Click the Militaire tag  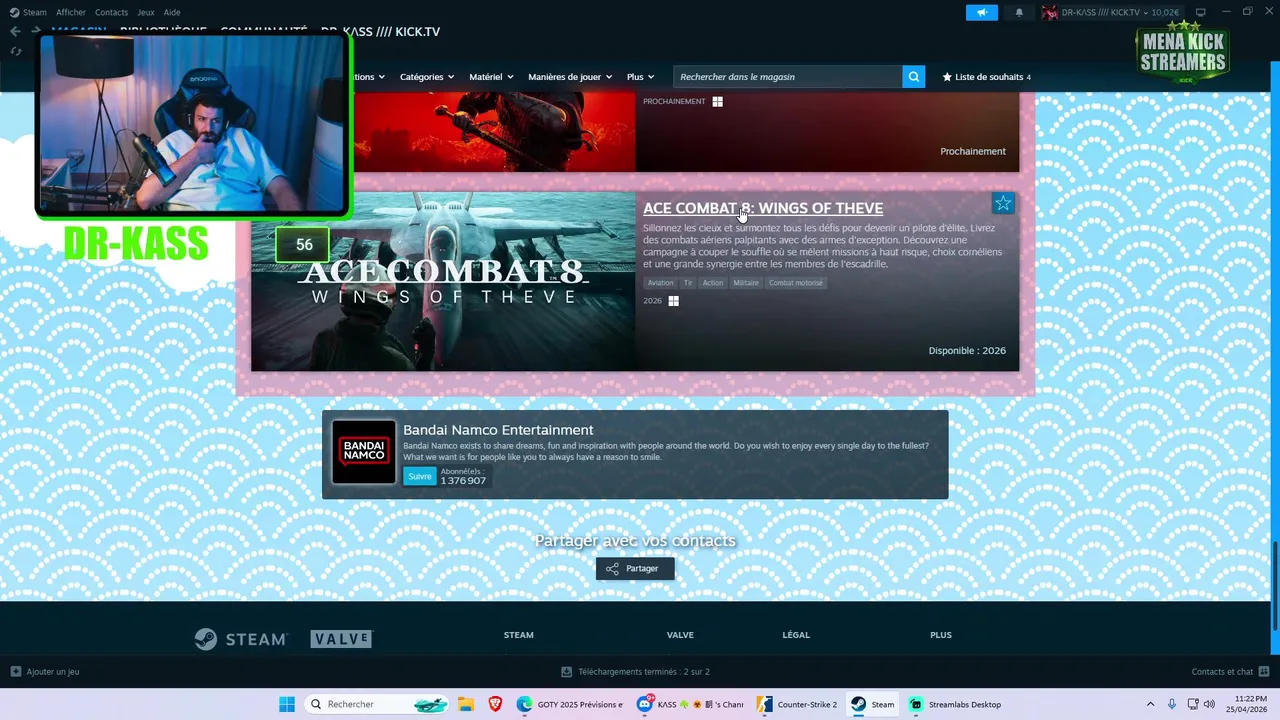click(746, 283)
